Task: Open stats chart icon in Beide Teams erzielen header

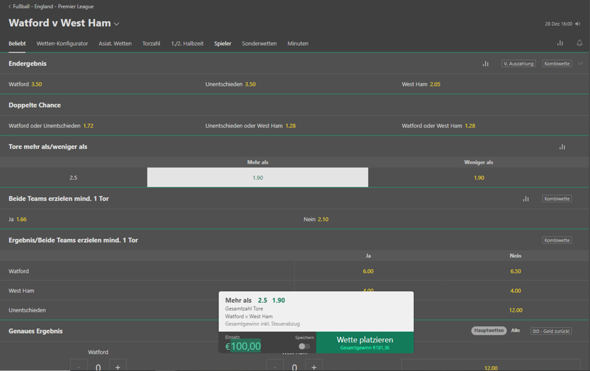Action: click(526, 199)
